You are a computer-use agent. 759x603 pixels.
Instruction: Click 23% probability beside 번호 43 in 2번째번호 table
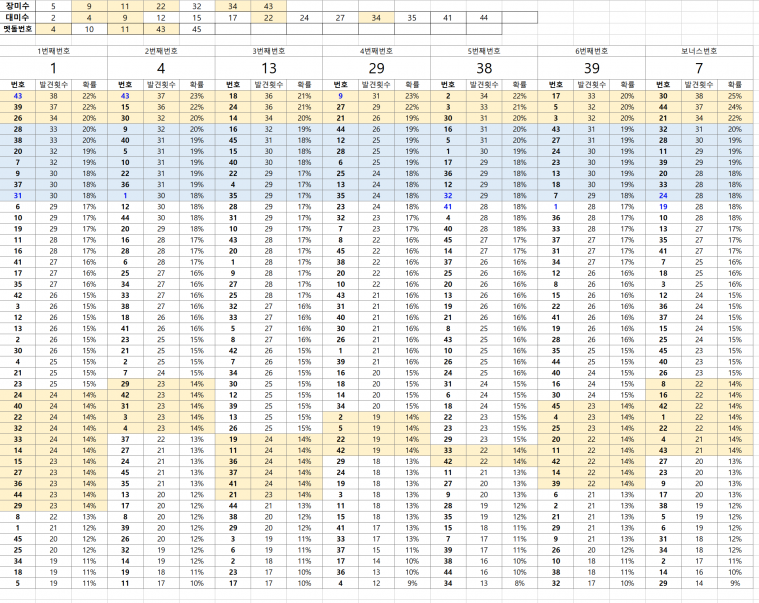click(x=197, y=96)
